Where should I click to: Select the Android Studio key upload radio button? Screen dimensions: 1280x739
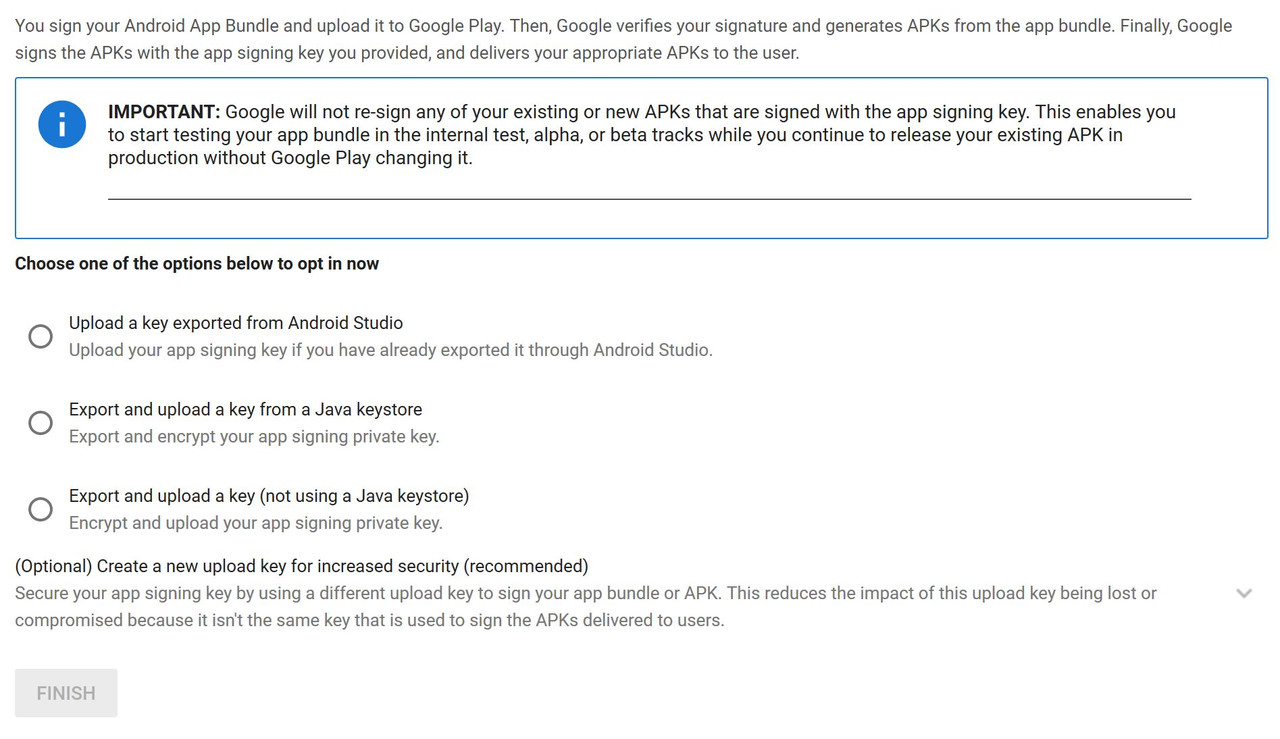(x=40, y=336)
